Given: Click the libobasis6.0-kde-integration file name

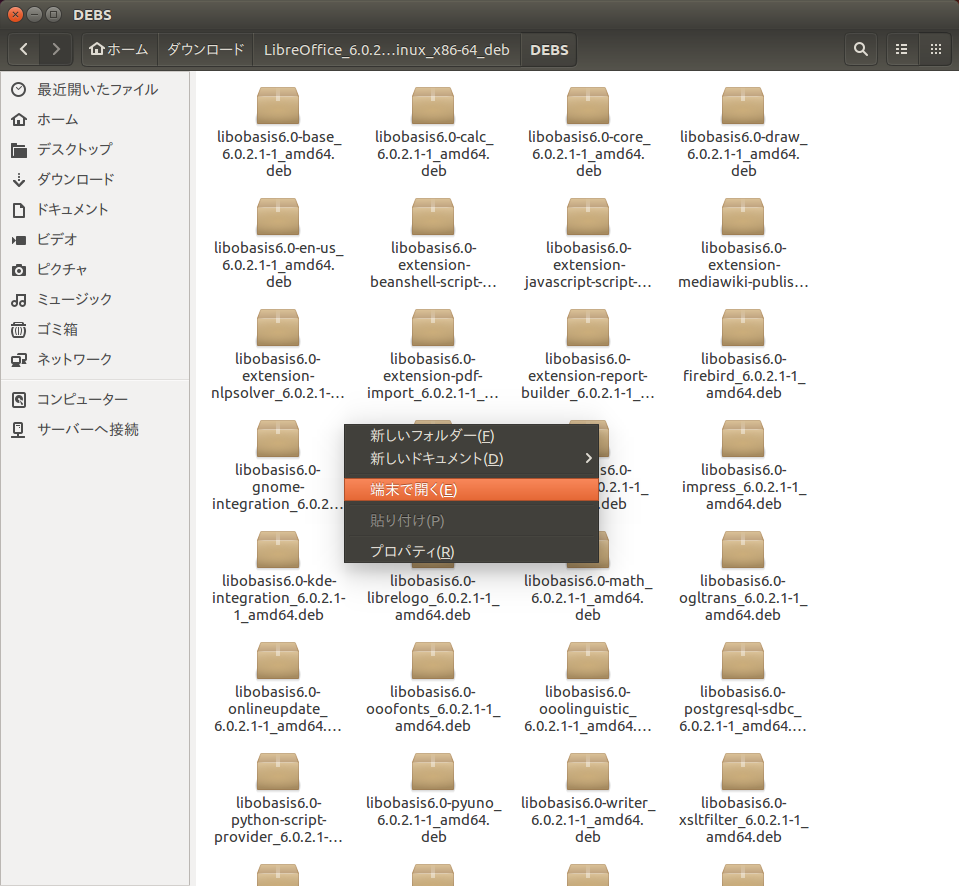Looking at the screenshot, I should (x=278, y=597).
